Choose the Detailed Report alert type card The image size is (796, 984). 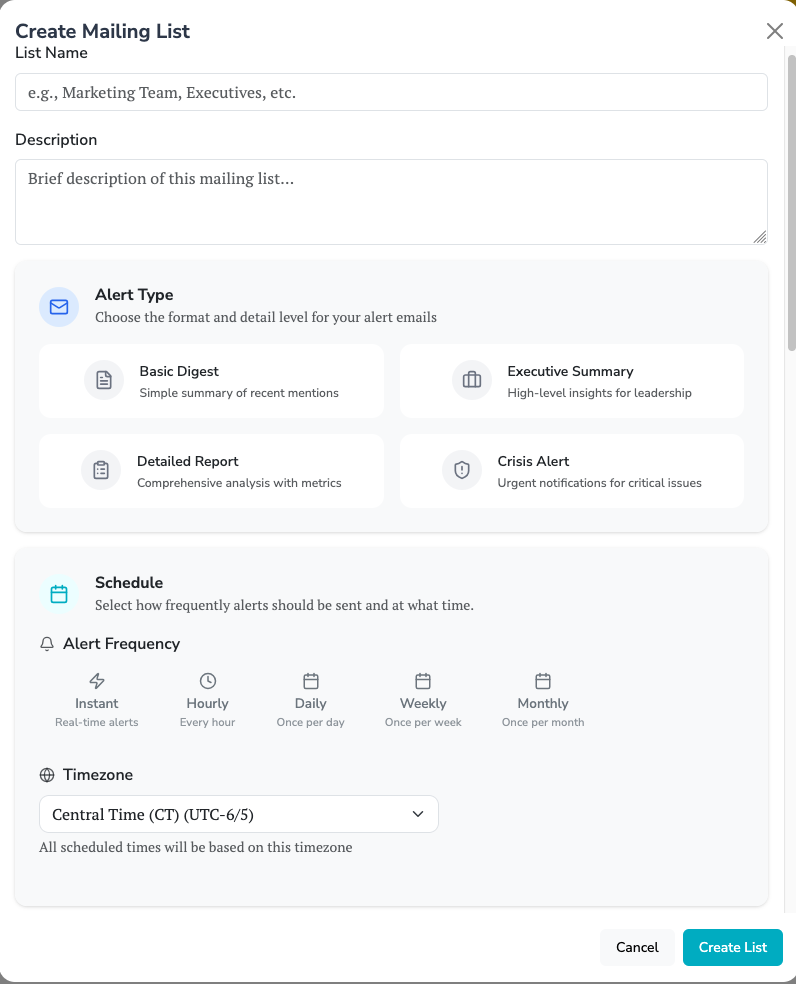click(211, 471)
